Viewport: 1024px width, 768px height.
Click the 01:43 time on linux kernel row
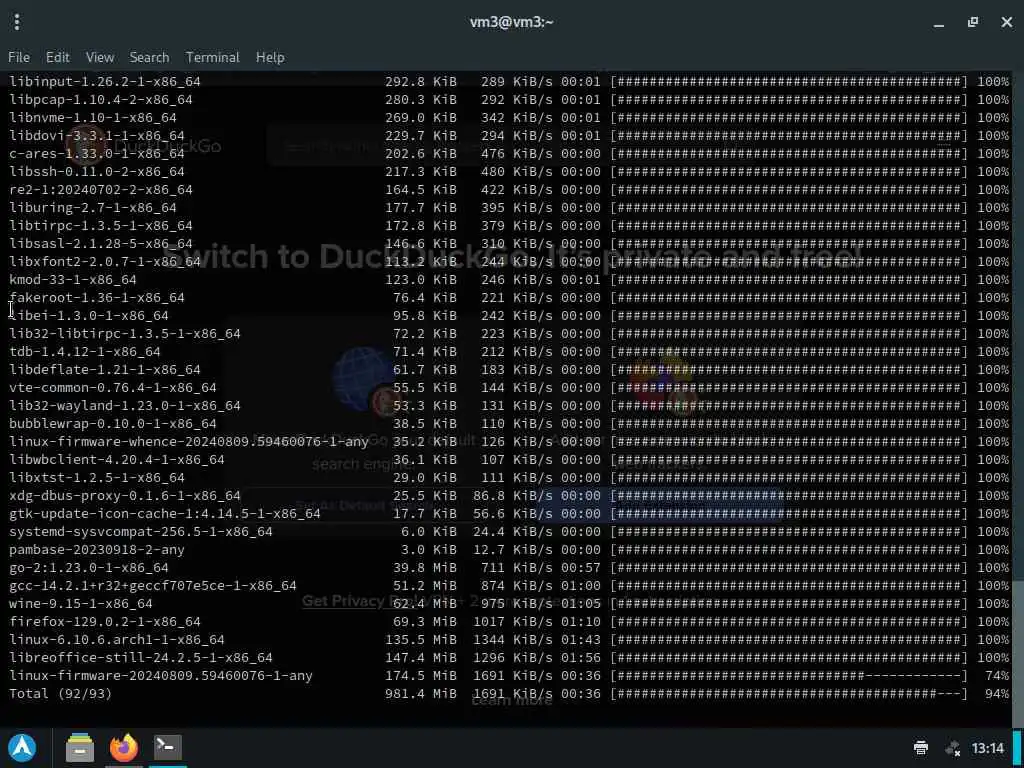click(x=581, y=640)
